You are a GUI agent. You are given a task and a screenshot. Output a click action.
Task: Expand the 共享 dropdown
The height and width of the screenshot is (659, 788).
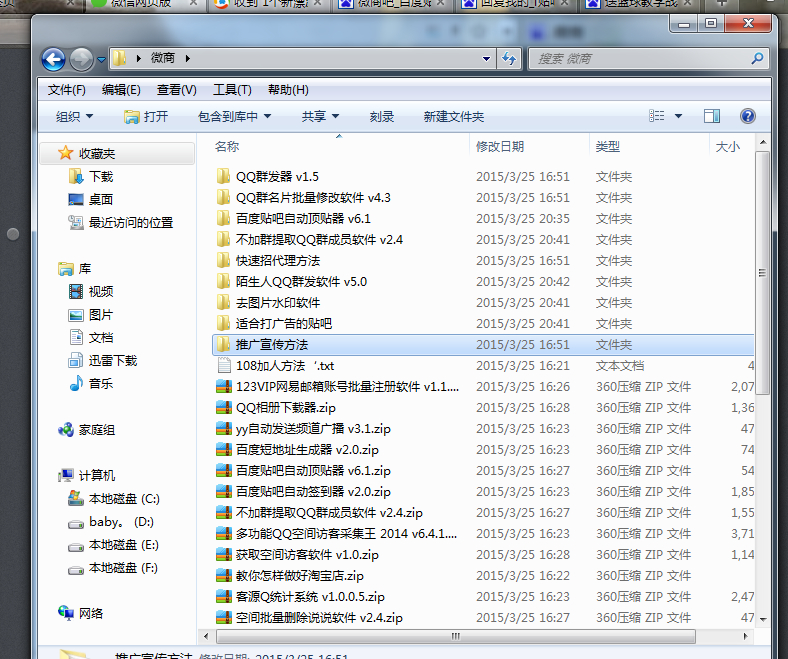point(320,117)
